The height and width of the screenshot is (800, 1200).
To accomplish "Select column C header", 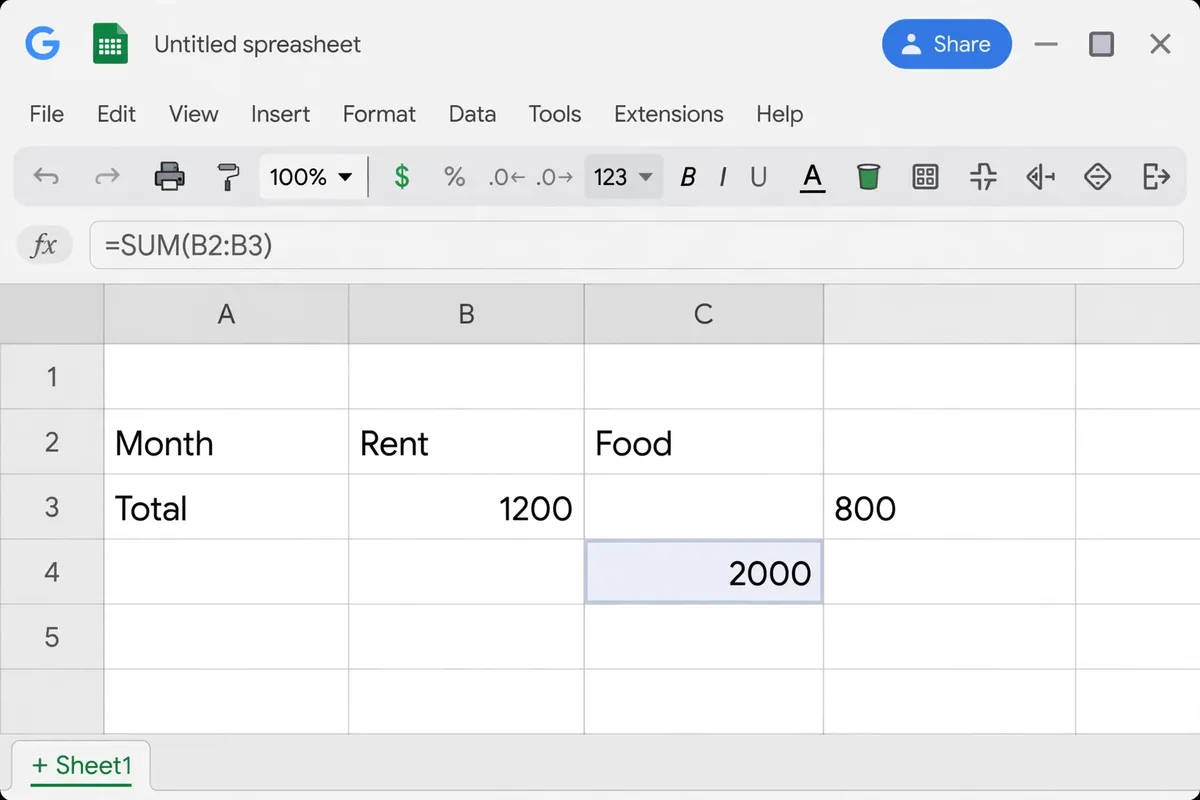I will click(x=703, y=314).
